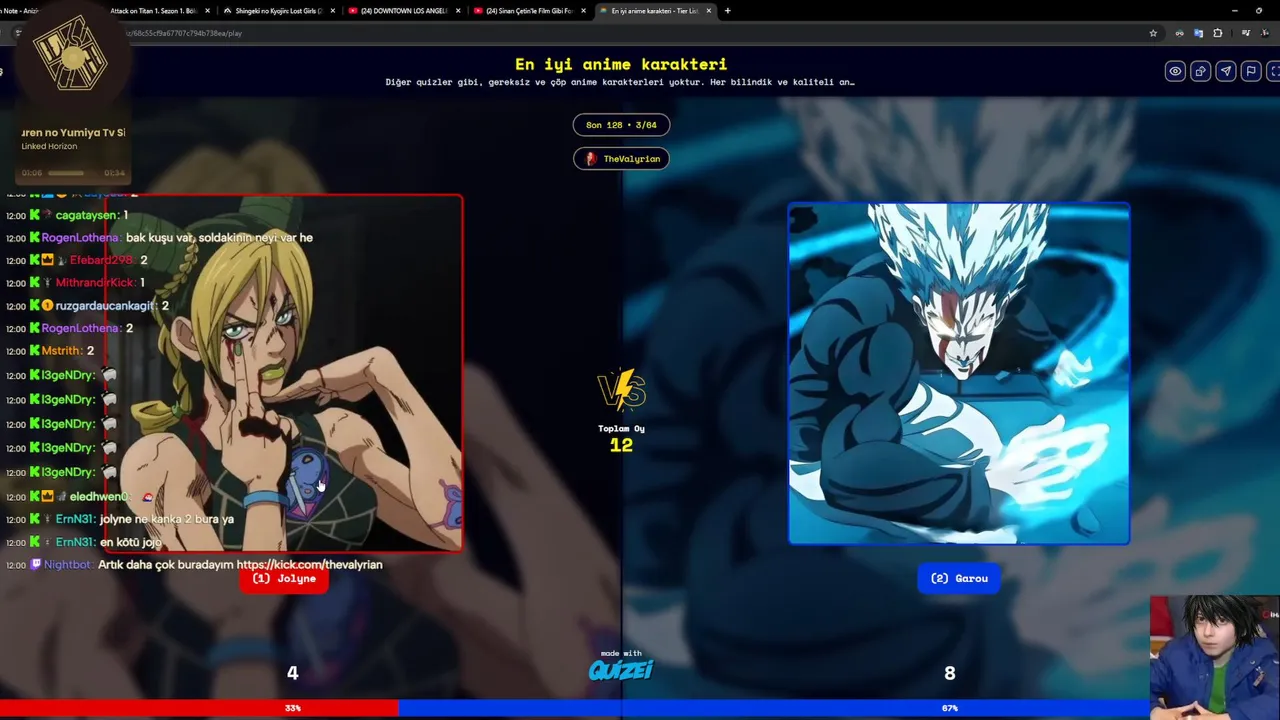
Task: Open the glasses-face browser extension
Action: click(1180, 33)
